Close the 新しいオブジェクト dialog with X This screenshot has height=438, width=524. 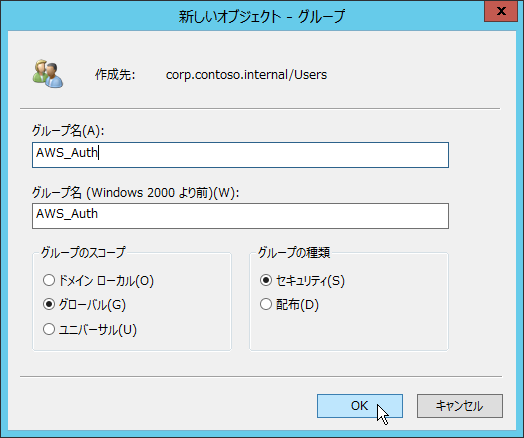pyautogui.click(x=501, y=11)
